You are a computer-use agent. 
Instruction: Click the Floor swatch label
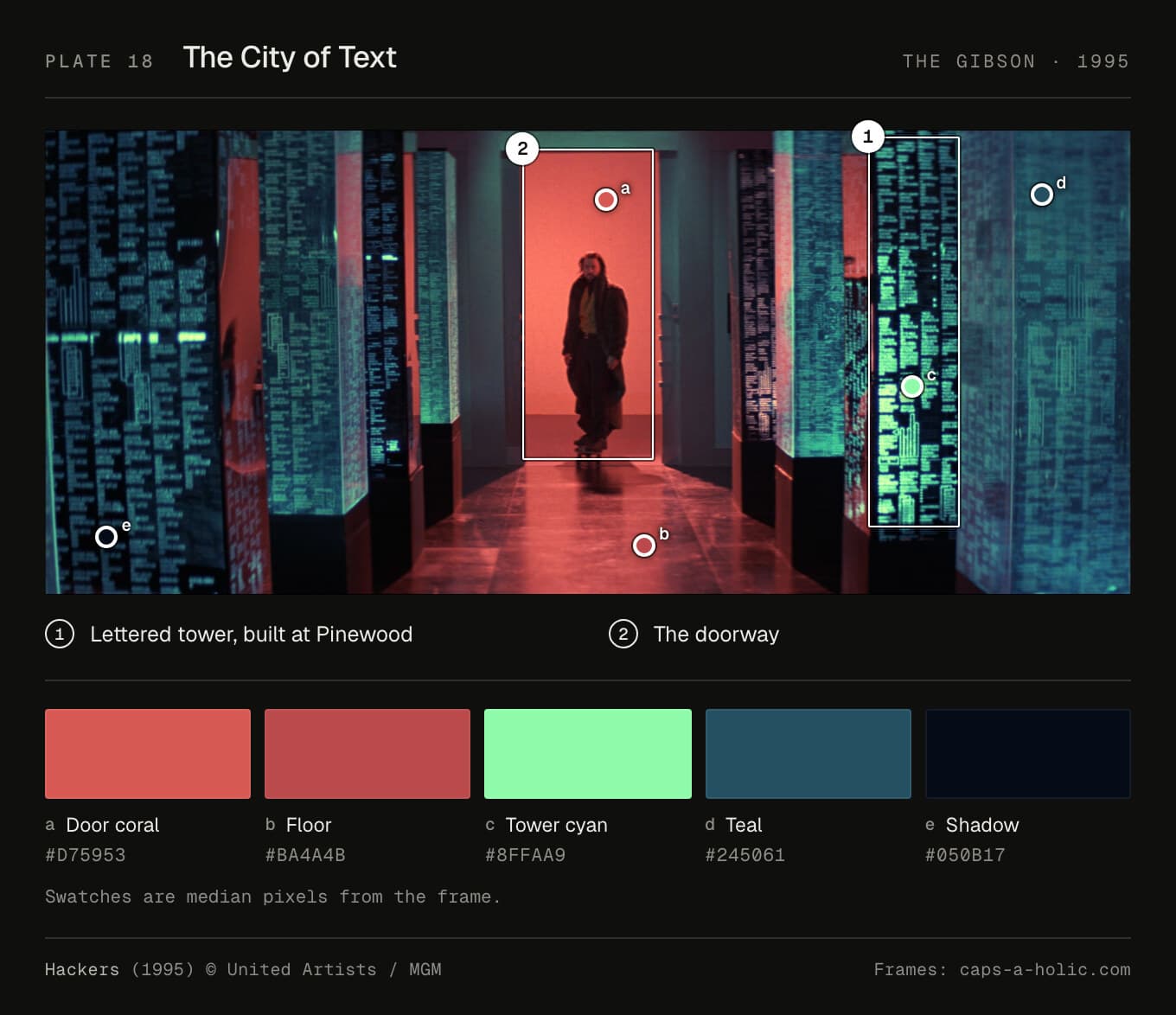click(x=309, y=825)
